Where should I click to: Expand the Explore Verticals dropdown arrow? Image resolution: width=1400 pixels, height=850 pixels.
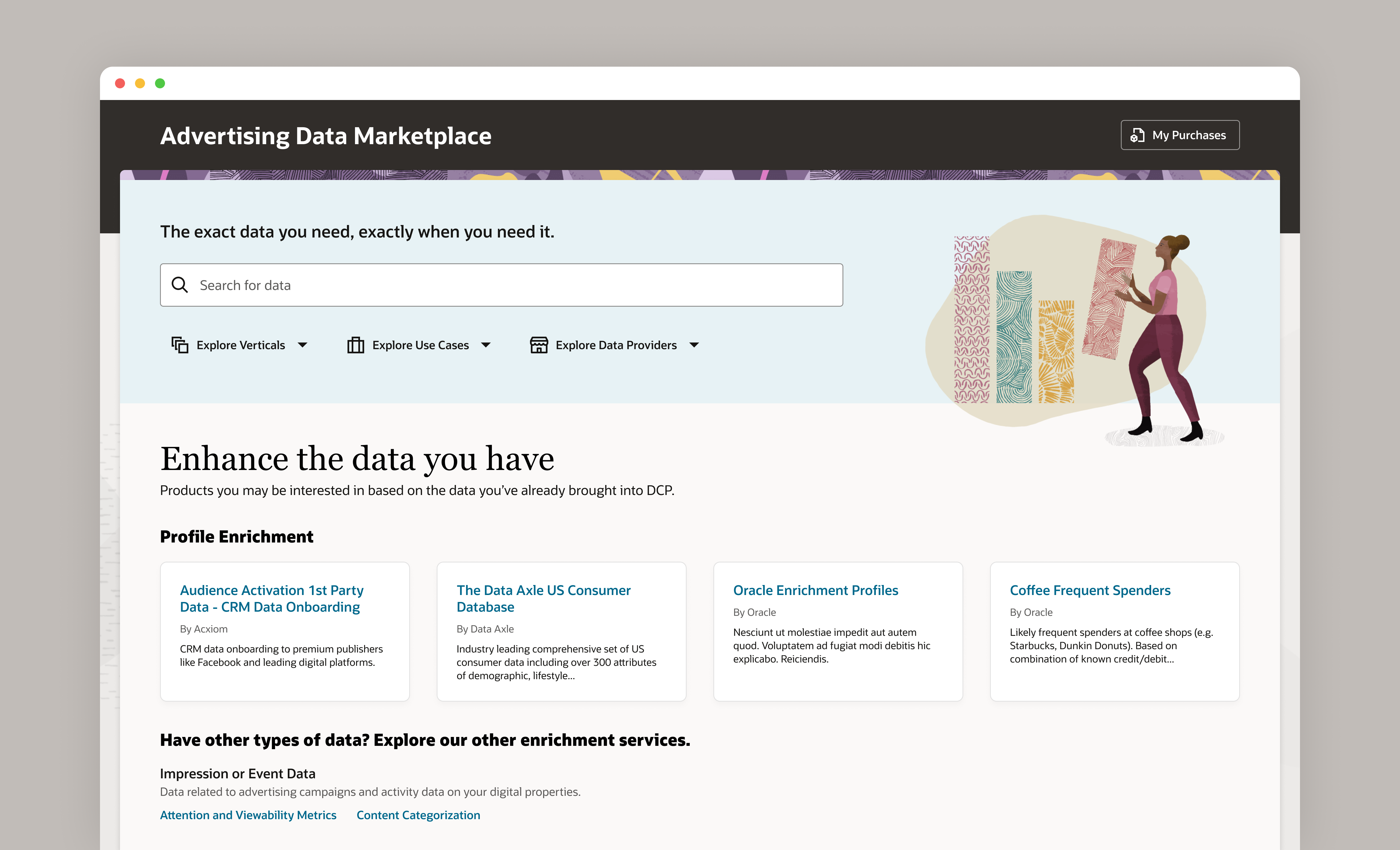click(303, 345)
